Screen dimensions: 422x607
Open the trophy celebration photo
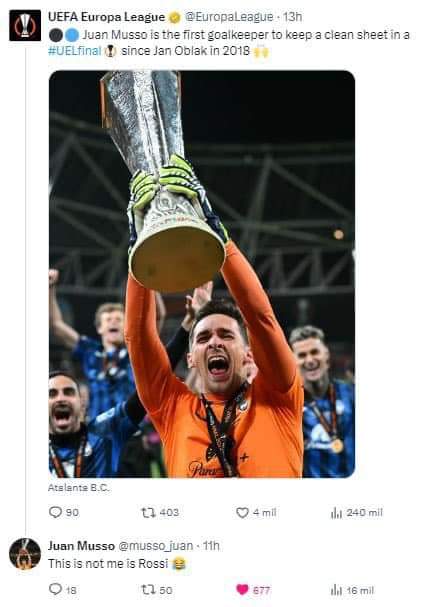pos(202,274)
